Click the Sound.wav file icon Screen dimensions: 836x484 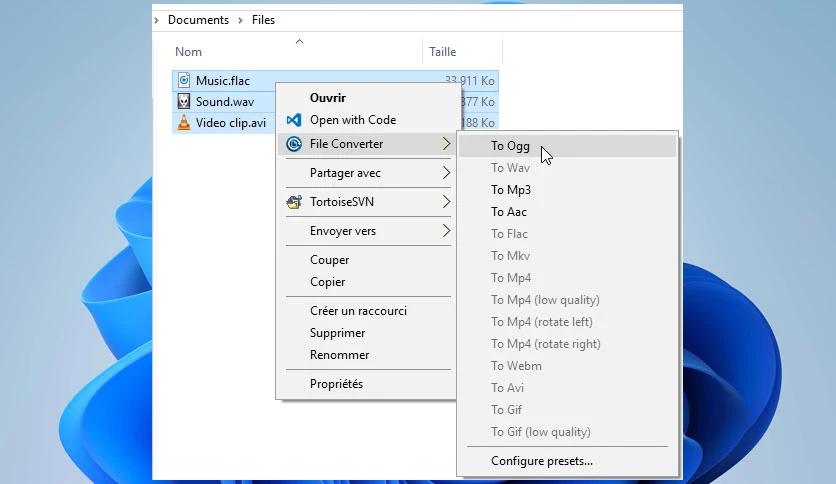(x=184, y=101)
